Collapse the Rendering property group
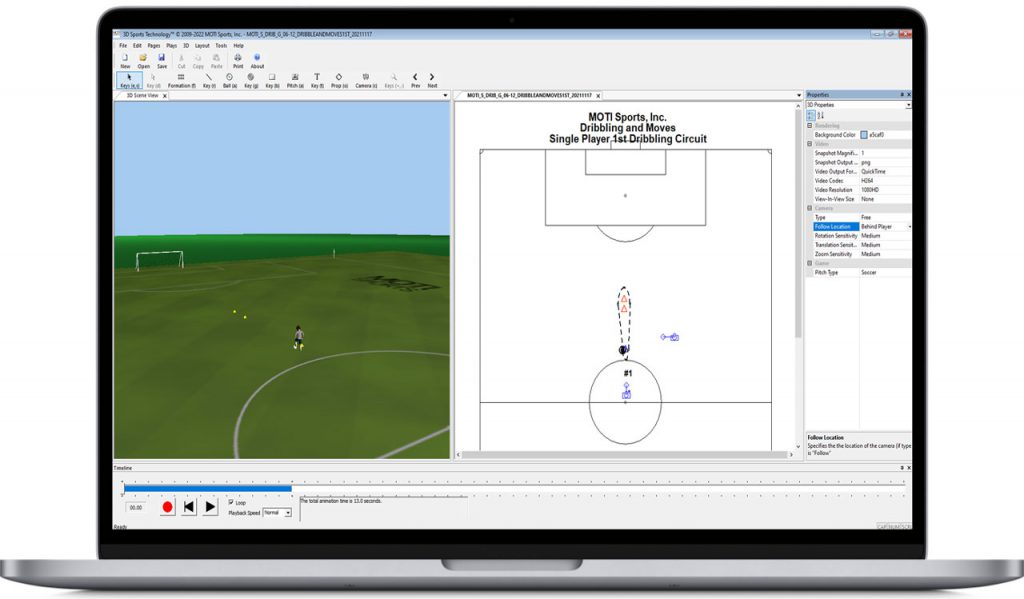Image resolution: width=1024 pixels, height=599 pixels. point(810,125)
